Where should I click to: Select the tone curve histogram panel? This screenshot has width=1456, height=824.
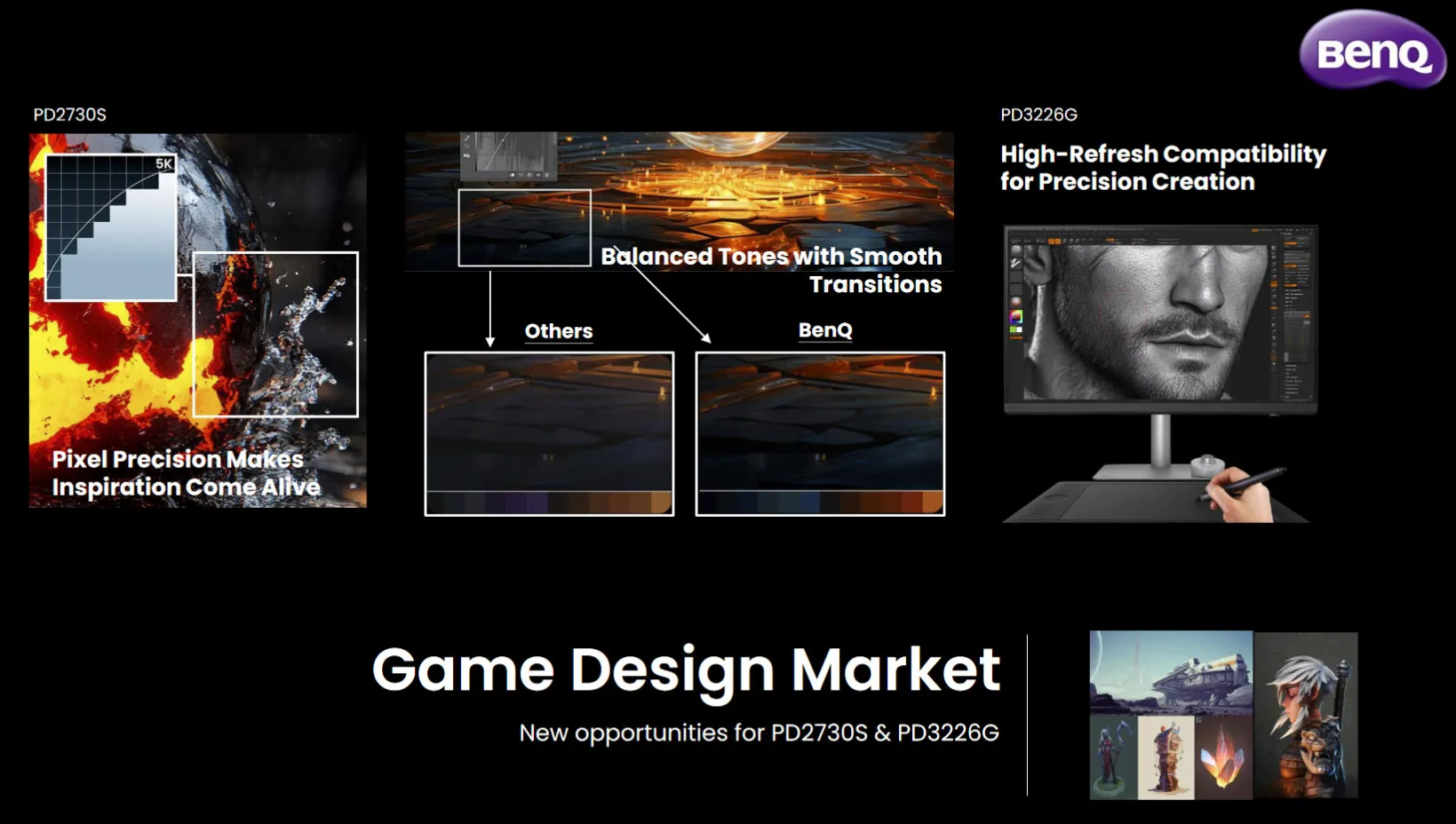click(x=508, y=156)
